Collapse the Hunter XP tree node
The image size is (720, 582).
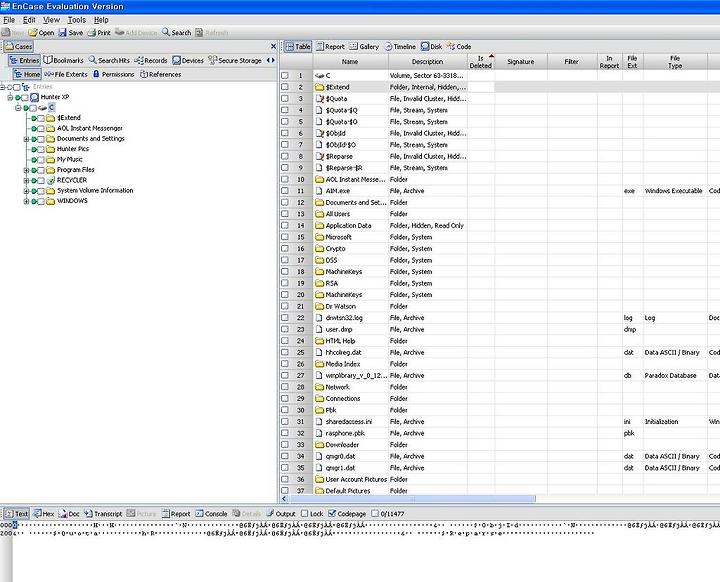10,97
